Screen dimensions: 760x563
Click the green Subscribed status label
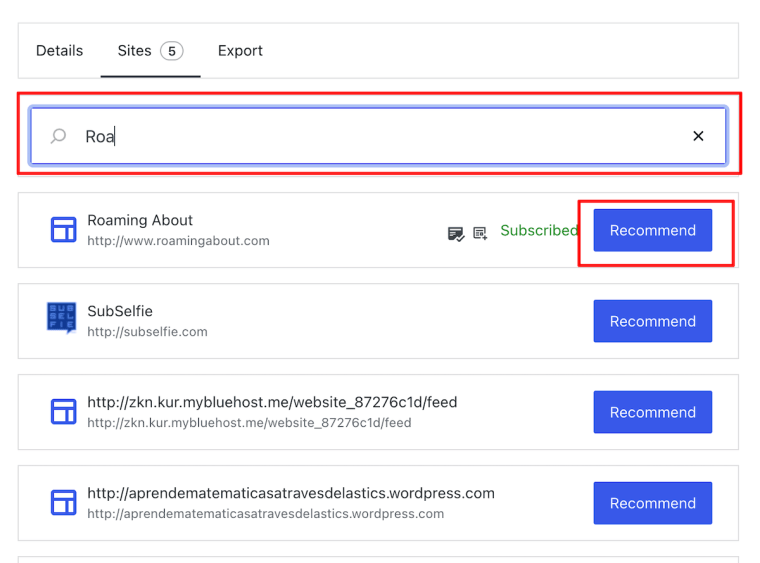pyautogui.click(x=538, y=230)
